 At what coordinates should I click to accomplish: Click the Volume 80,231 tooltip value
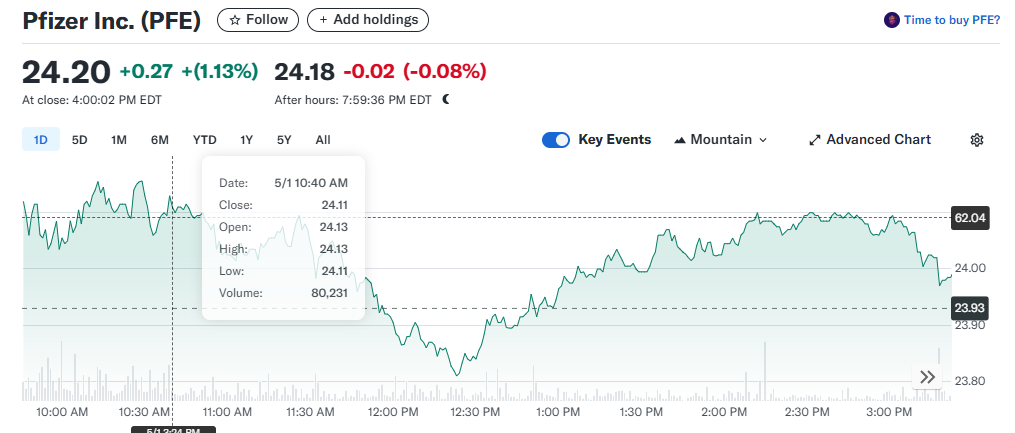329,293
